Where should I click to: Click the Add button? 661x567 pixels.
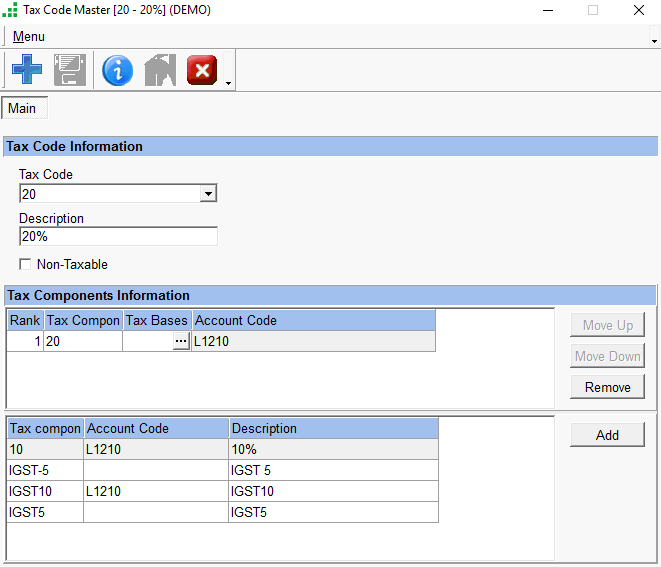[607, 435]
